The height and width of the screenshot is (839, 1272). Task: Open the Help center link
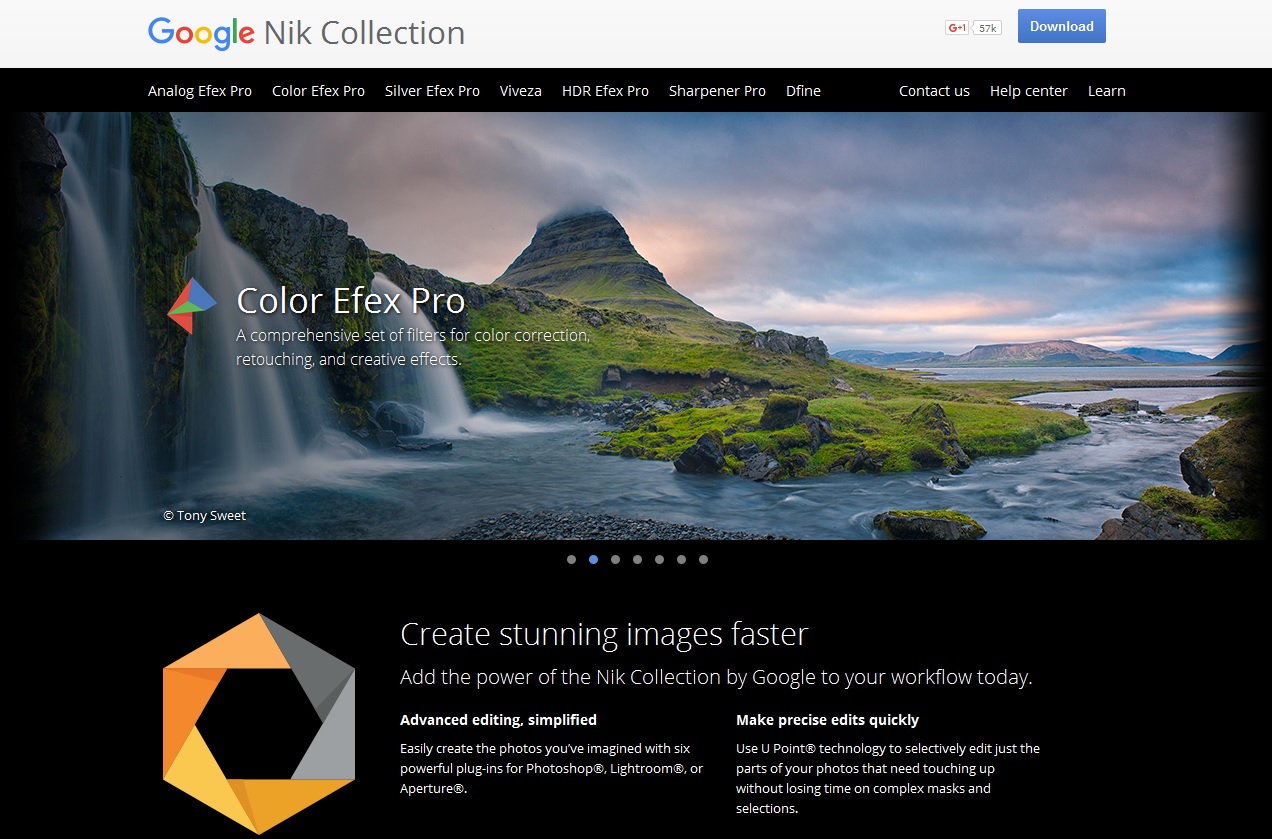pyautogui.click(x=1029, y=91)
